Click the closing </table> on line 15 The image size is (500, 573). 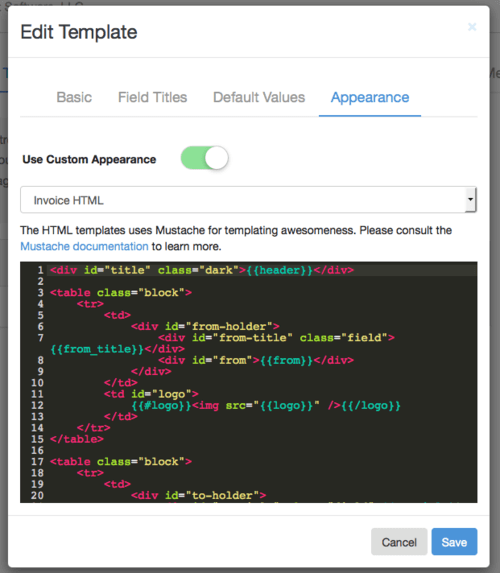(x=77, y=439)
